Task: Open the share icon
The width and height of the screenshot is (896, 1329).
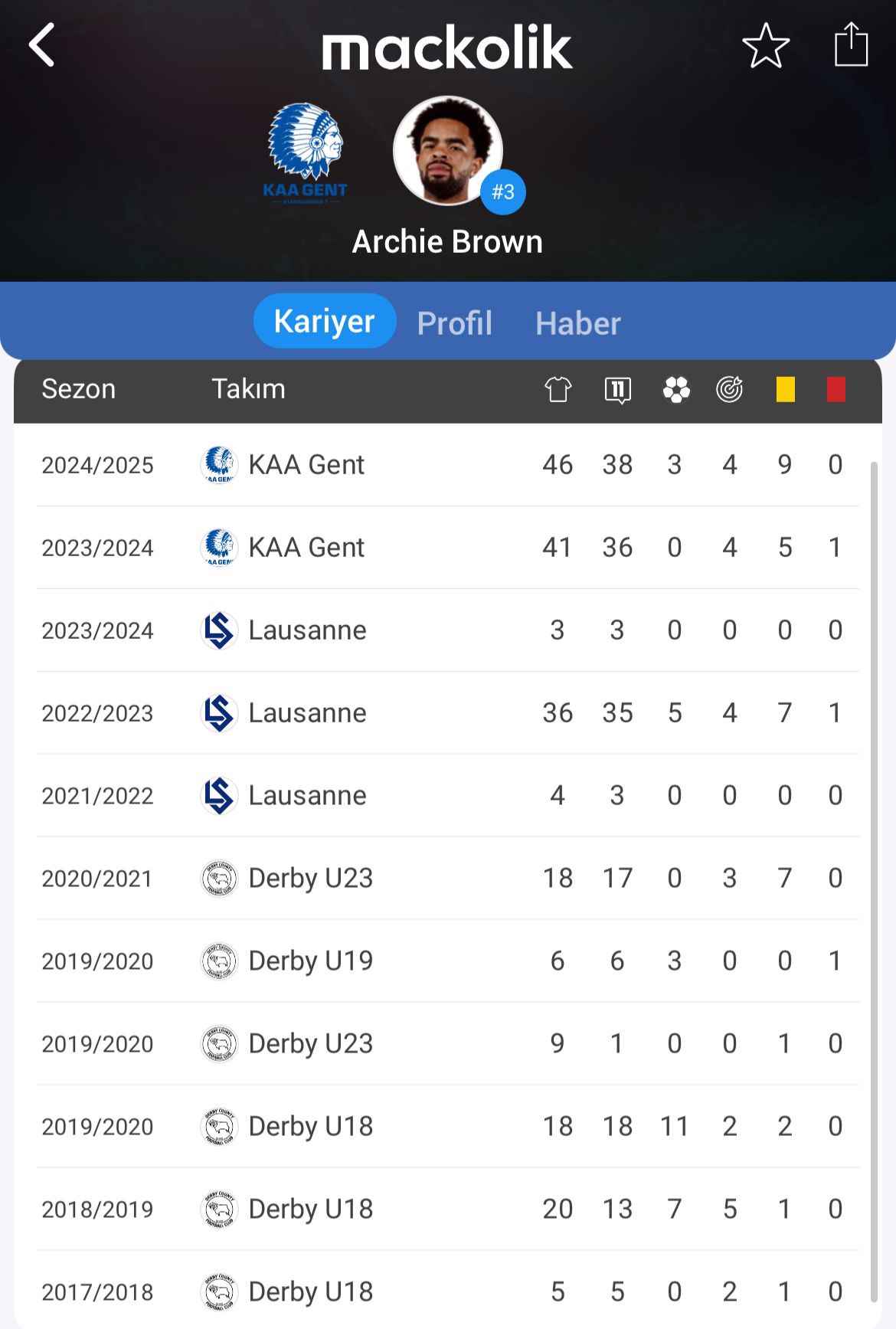Action: pos(851,44)
